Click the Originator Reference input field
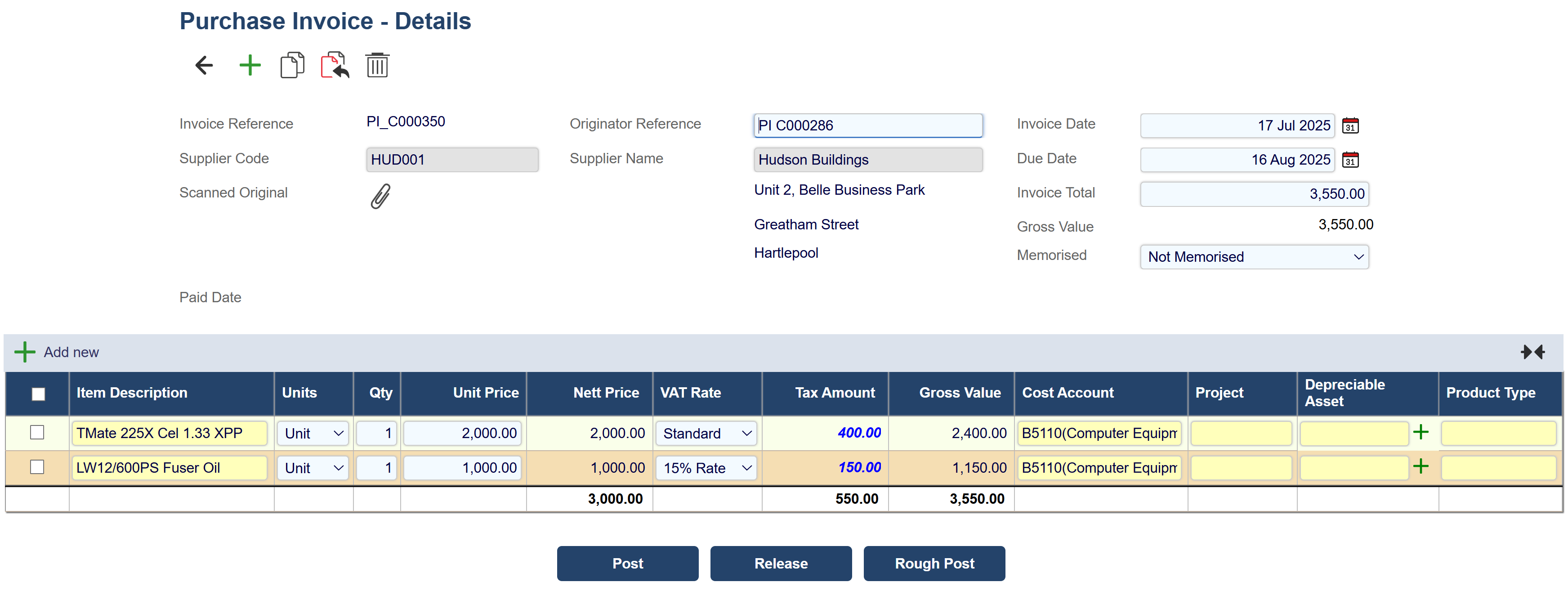This screenshot has width=1568, height=591. (867, 125)
